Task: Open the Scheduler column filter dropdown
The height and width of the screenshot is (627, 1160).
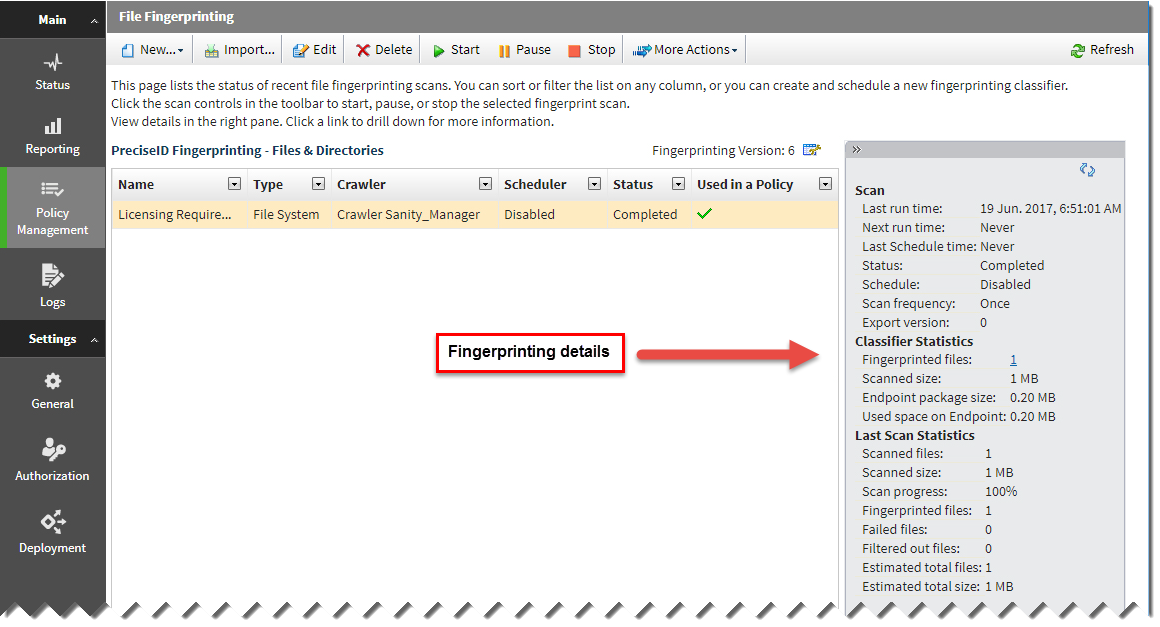Action: pyautogui.click(x=594, y=184)
